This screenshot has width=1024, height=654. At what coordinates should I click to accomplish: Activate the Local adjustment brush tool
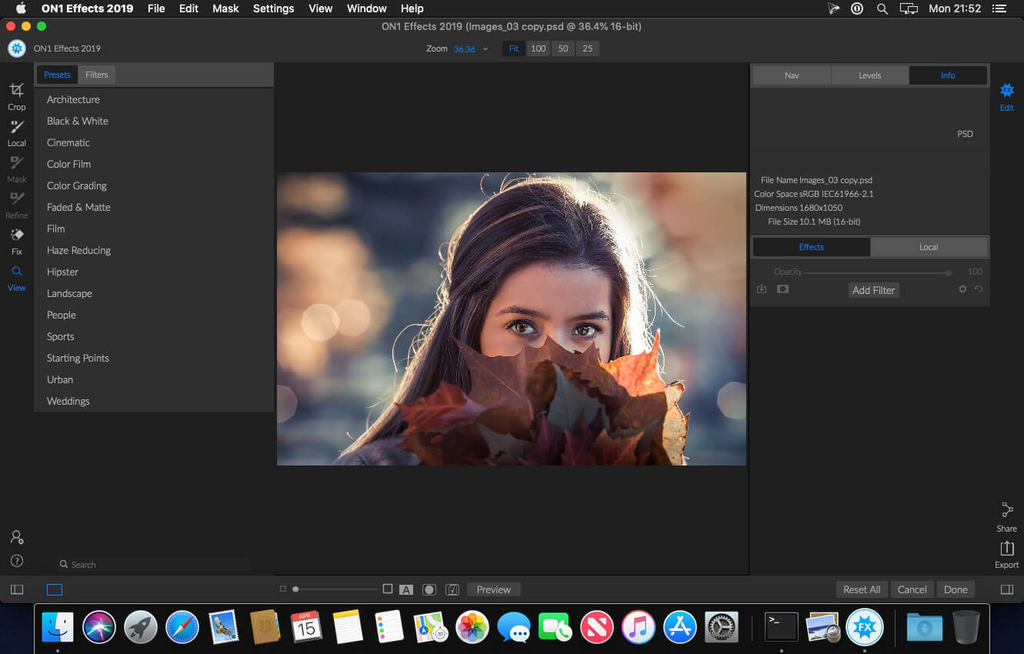pos(16,129)
